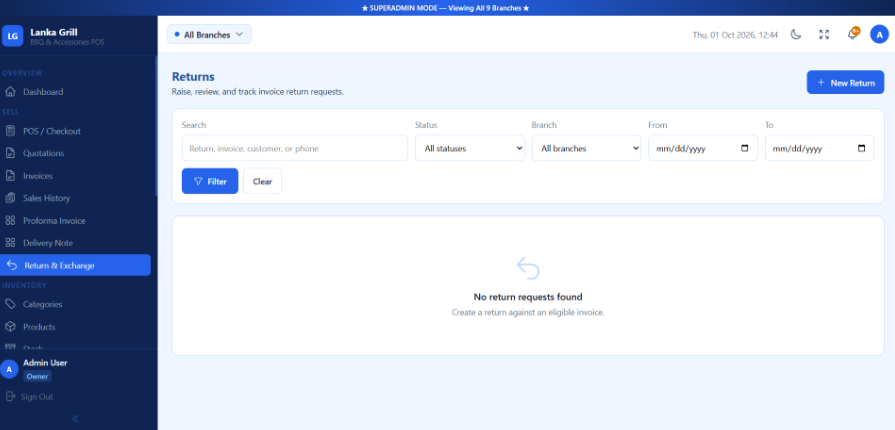Click the To date field
Image resolution: width=895 pixels, height=430 pixels.
coord(820,148)
